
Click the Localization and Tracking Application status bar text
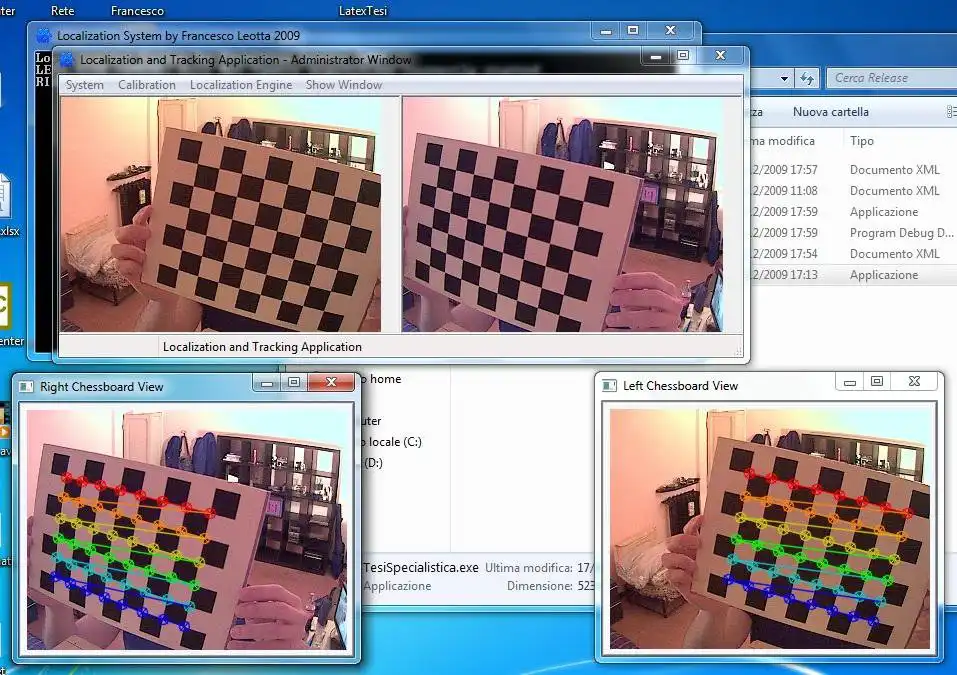[x=262, y=347]
